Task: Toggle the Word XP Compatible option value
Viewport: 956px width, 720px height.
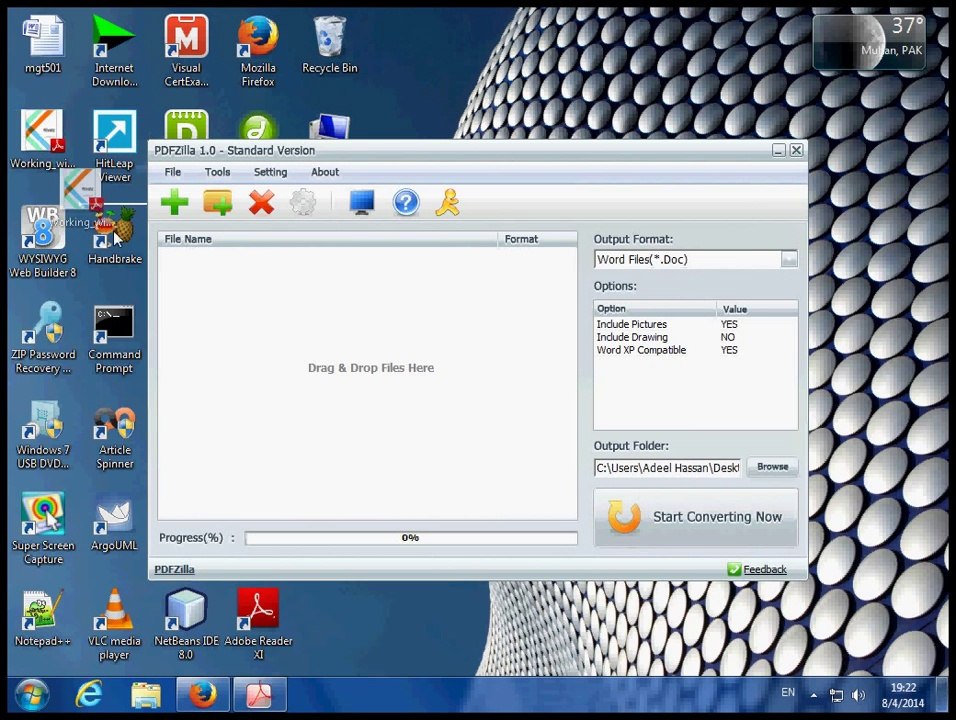Action: tap(729, 350)
